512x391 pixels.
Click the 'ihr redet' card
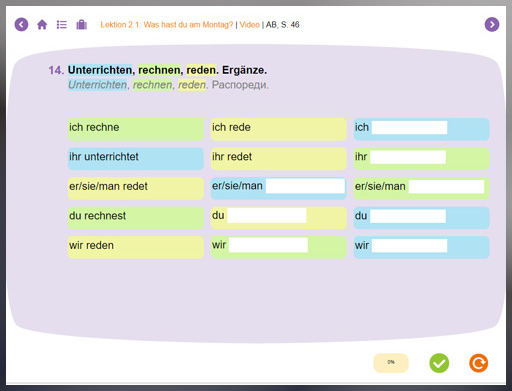click(279, 159)
